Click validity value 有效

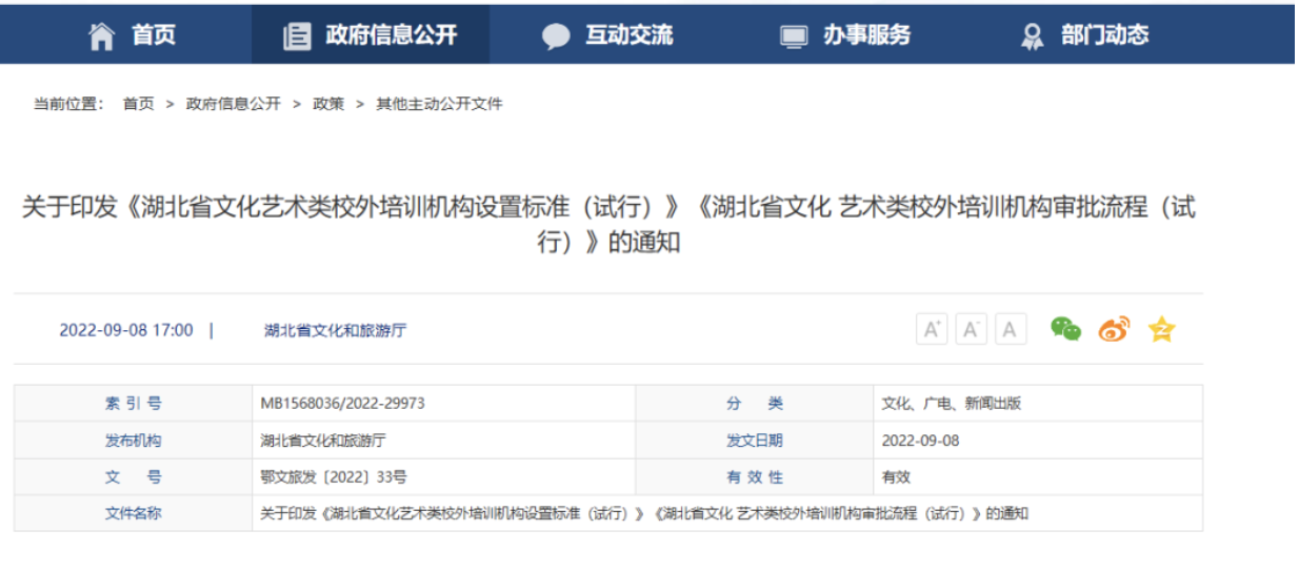(896, 478)
